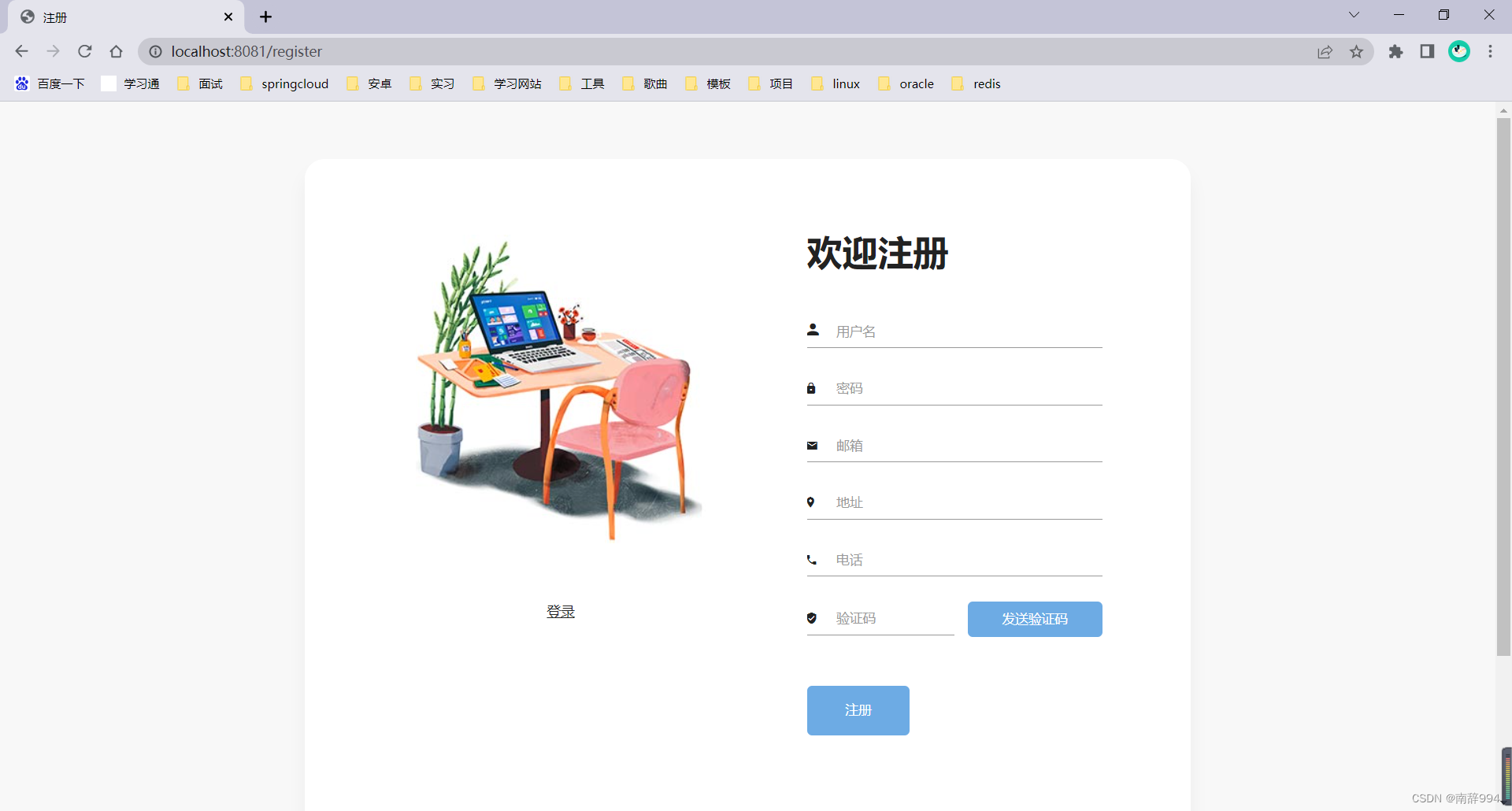
Task: Open the 学习网站 bookmark folder
Action: click(506, 83)
